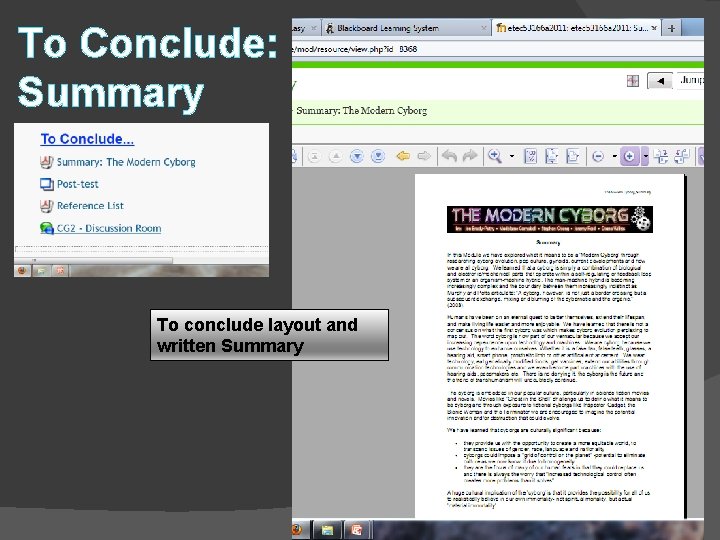
Task: Open a new browser tab
Action: [672, 28]
